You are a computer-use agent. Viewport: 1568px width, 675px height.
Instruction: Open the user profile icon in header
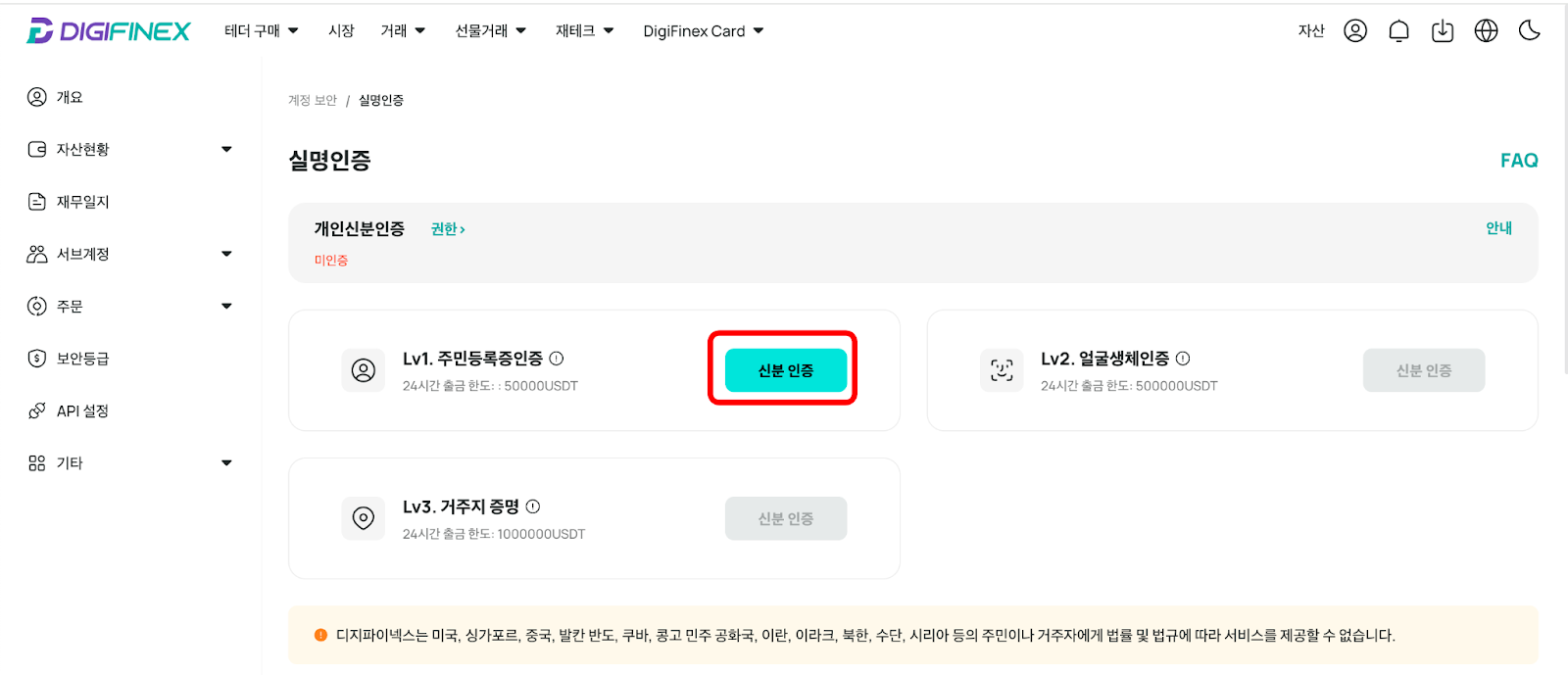(1355, 31)
